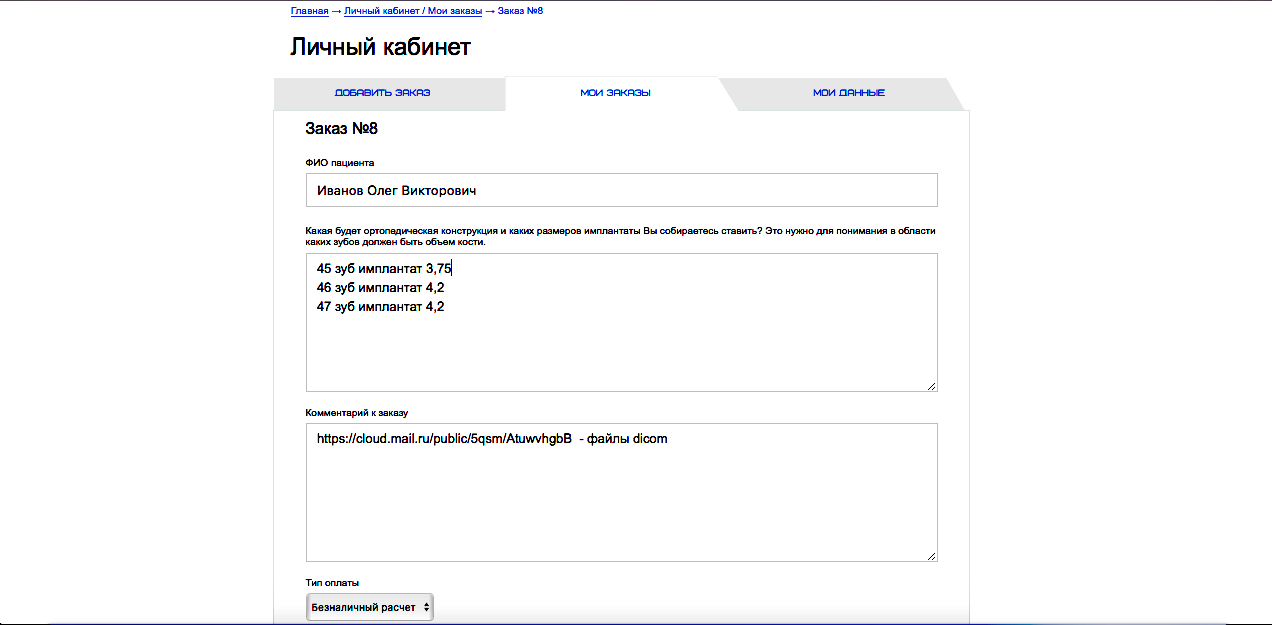Switch to the Добавить заказ tab

point(382,93)
